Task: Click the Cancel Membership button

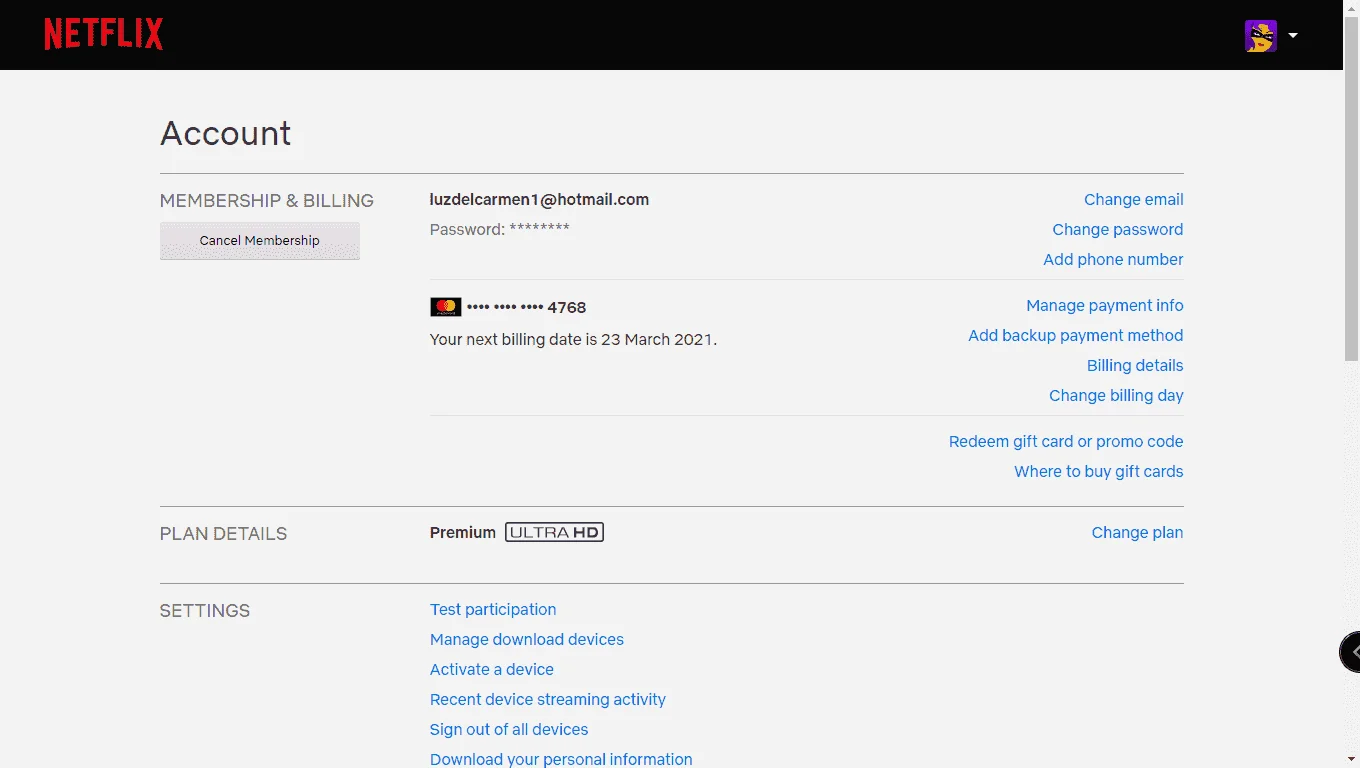Action: (x=260, y=241)
